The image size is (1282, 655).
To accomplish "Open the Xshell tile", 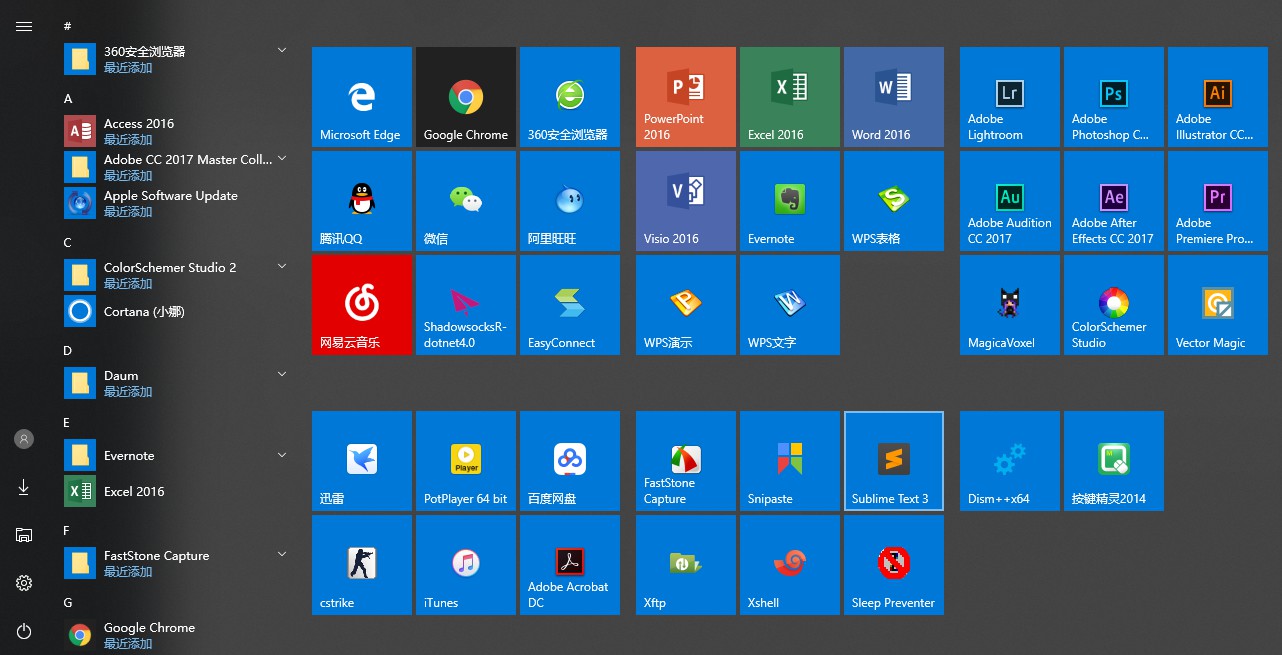I will 789,565.
